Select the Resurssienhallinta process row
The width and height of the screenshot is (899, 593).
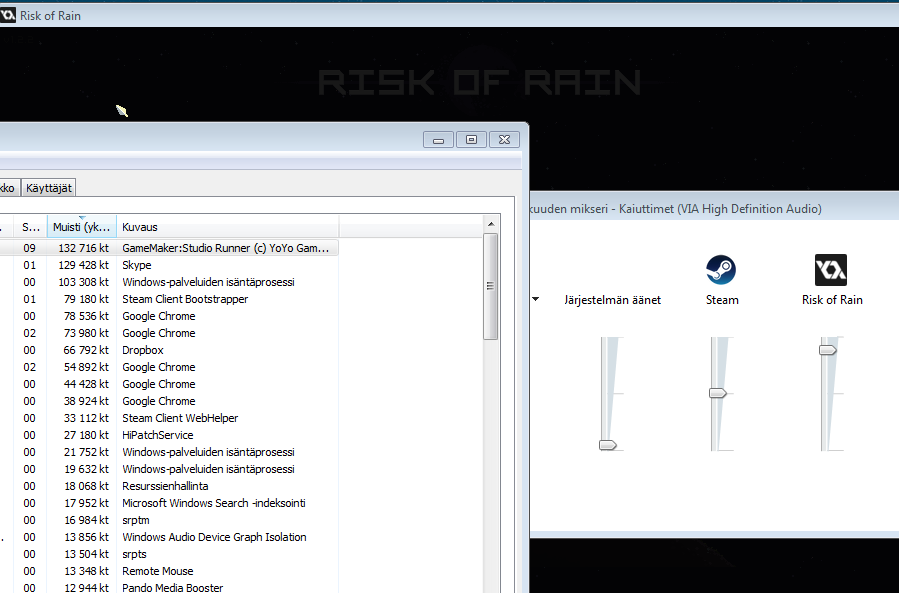point(169,486)
